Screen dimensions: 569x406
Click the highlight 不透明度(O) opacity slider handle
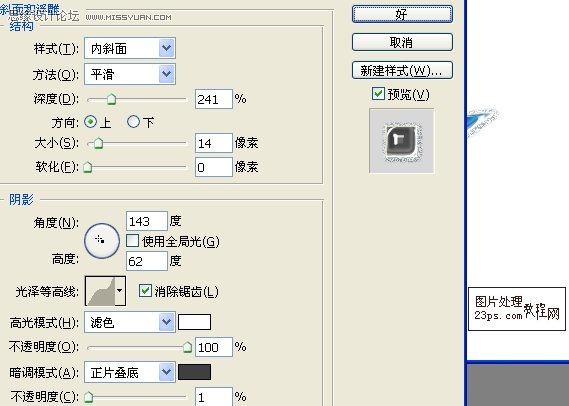187,347
